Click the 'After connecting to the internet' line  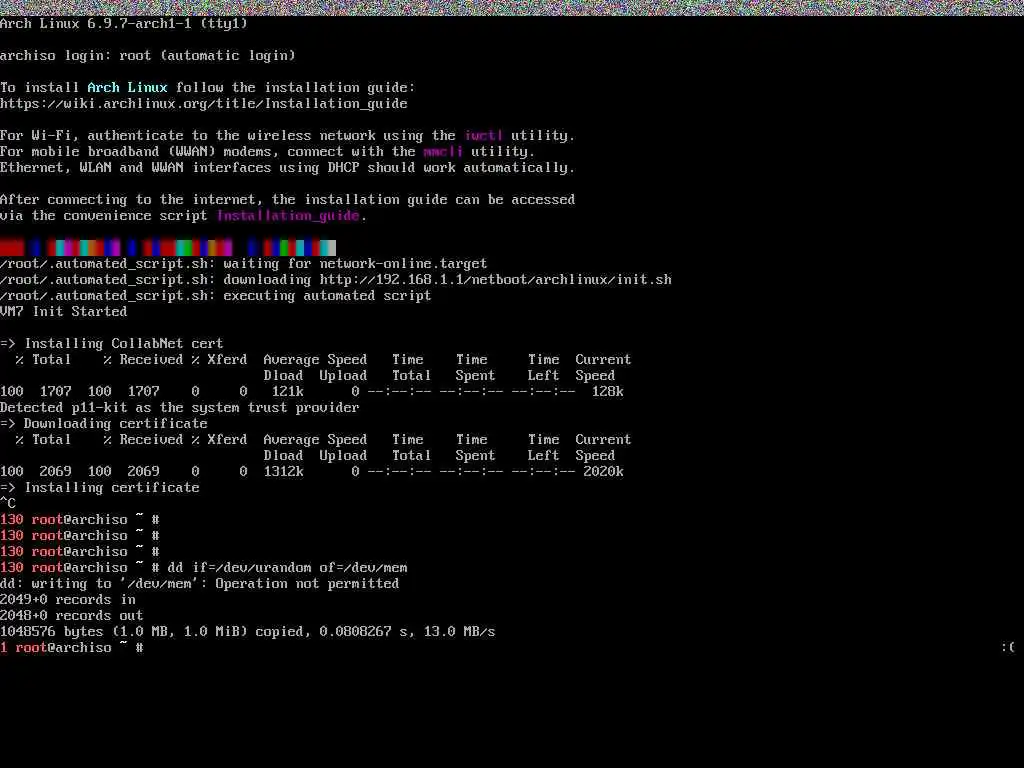click(287, 199)
